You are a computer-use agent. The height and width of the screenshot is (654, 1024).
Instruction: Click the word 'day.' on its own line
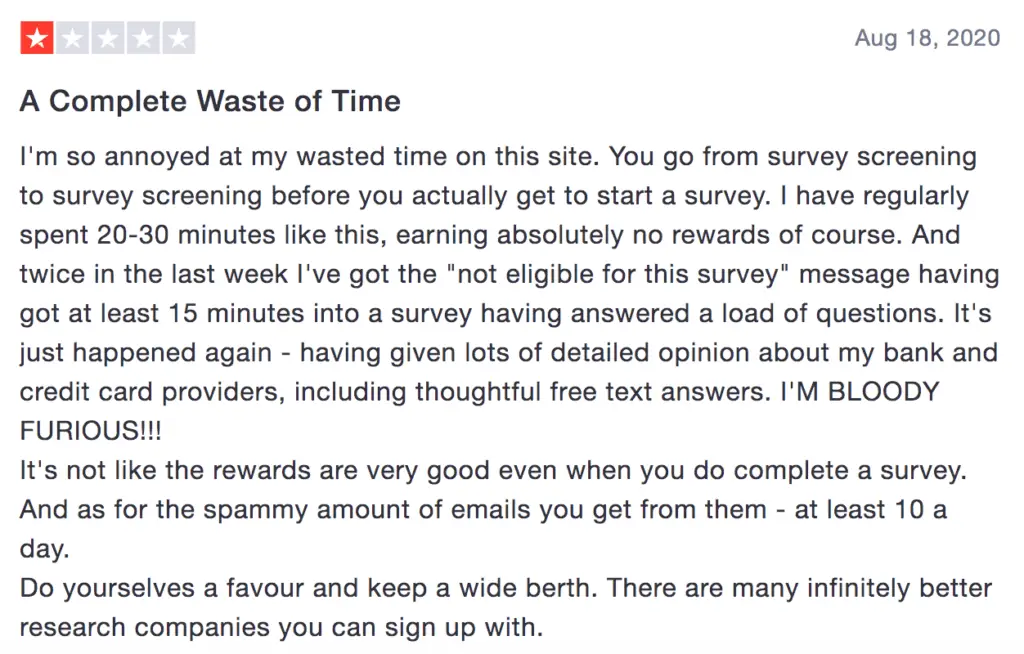(44, 549)
